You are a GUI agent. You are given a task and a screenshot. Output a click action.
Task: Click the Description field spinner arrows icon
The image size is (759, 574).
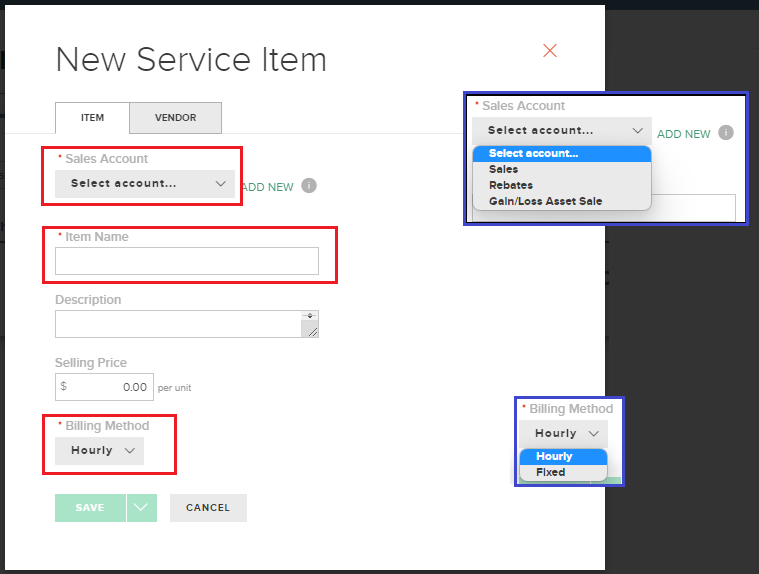pyautogui.click(x=310, y=316)
